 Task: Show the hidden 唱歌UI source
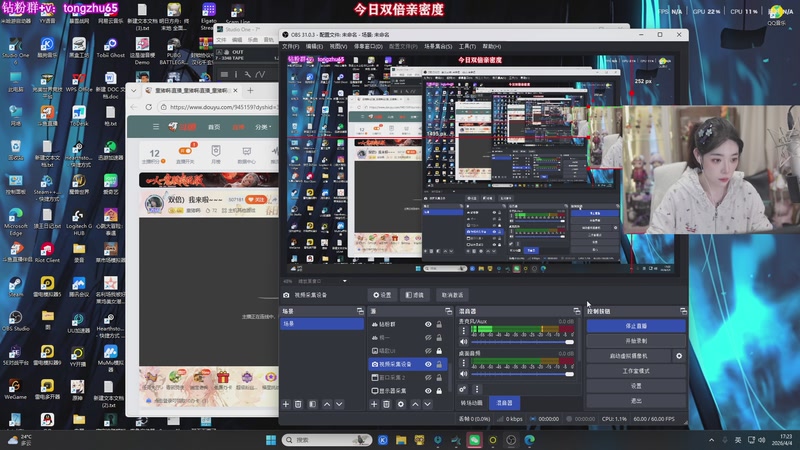point(428,351)
